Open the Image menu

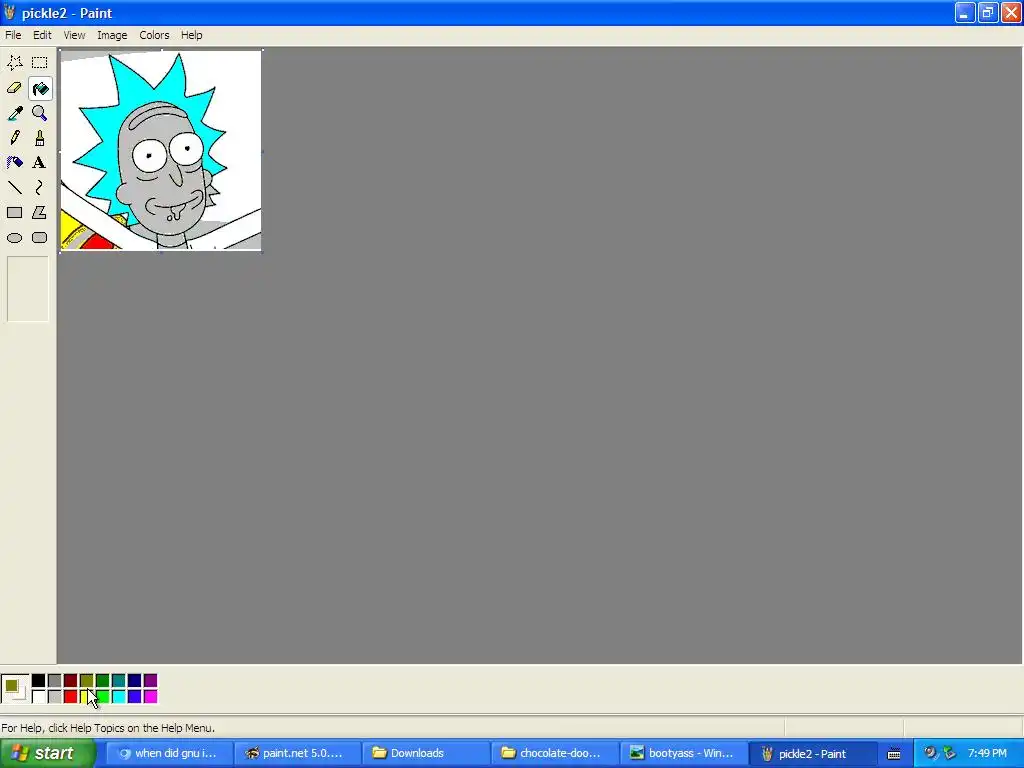click(112, 35)
